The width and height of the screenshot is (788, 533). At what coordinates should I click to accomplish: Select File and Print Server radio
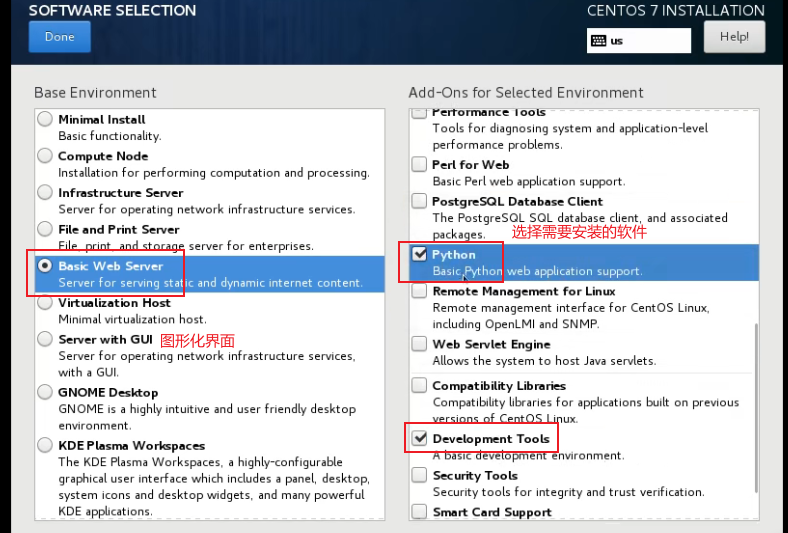click(x=45, y=229)
